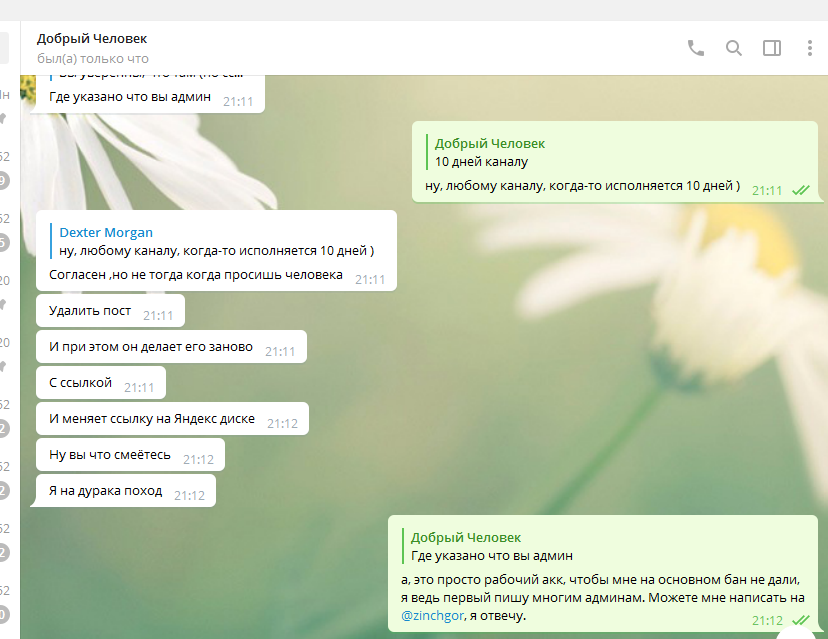This screenshot has height=639, width=828.
Task: Select message 'И при этом он делает его заново'
Action: (x=171, y=347)
